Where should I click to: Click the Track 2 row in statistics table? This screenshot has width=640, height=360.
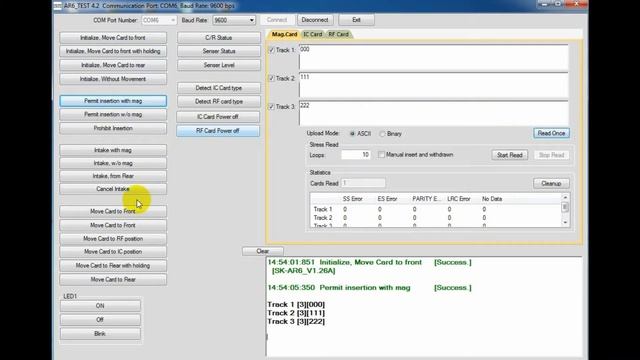[436, 218]
